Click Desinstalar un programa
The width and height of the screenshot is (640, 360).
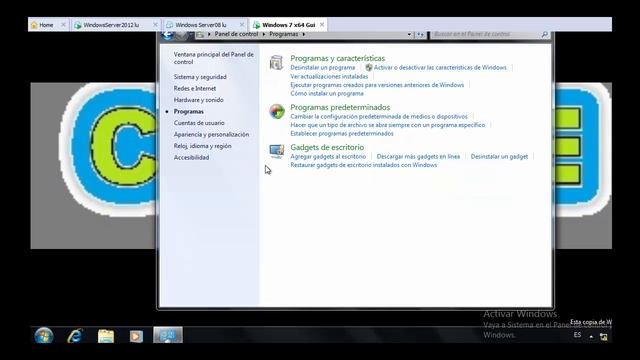(322, 68)
